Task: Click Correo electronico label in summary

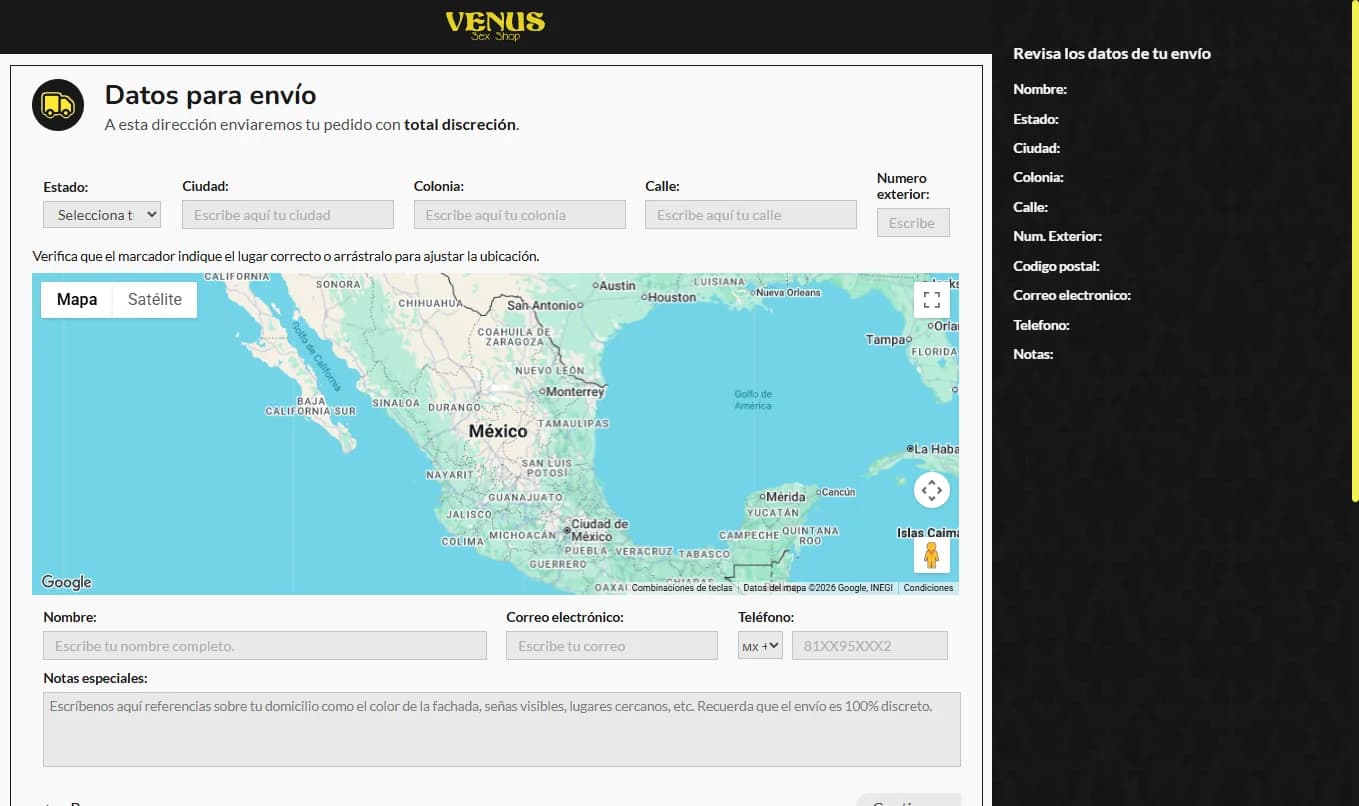Action: point(1072,295)
